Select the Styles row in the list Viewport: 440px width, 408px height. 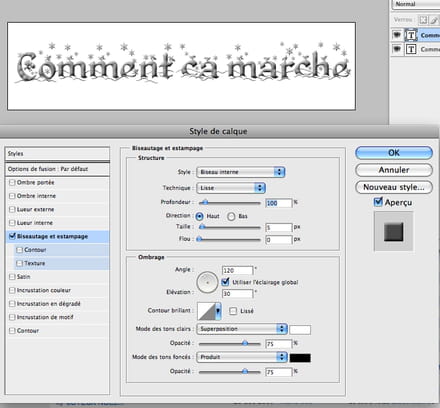coord(57,154)
